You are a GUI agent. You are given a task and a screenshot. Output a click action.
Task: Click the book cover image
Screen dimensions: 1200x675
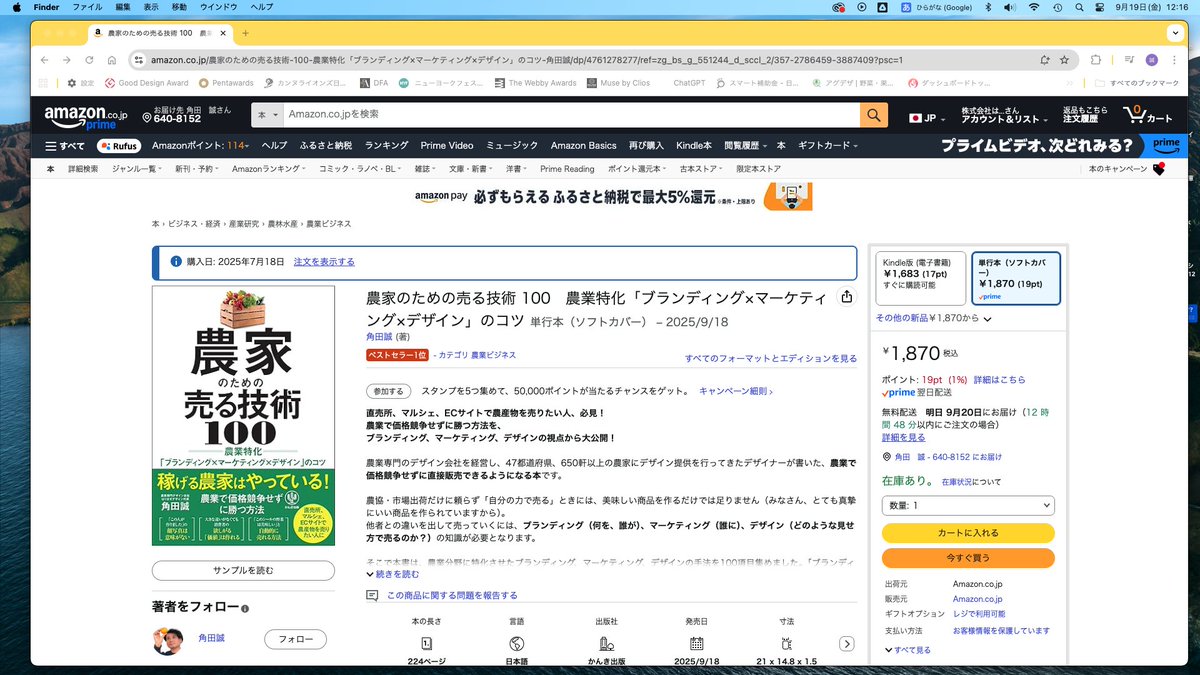coord(243,416)
